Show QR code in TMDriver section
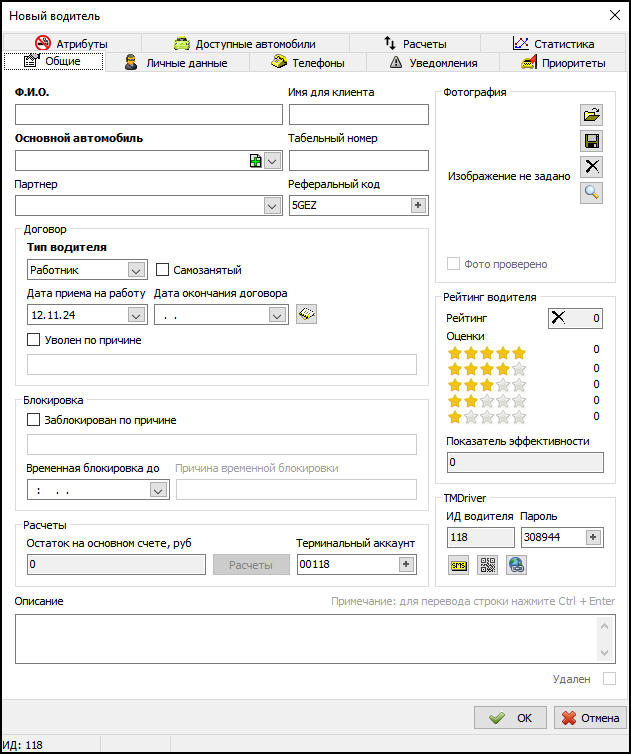The image size is (631, 754). click(487, 565)
